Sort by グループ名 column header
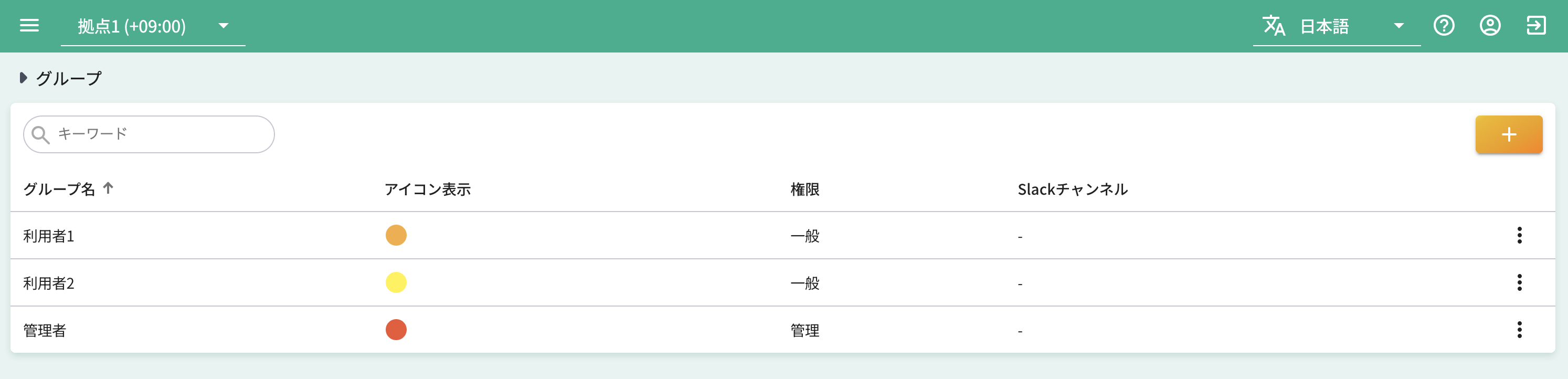Screen dimensions: 1568x379 pyautogui.click(x=60, y=189)
